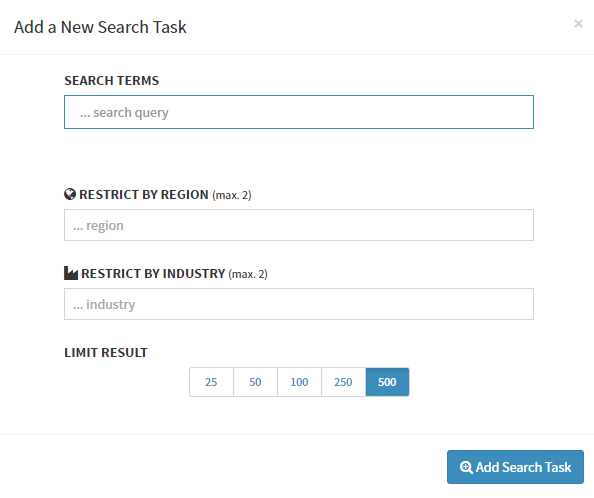594x498 pixels.
Task: Set the result limit to 25
Action: pos(211,382)
